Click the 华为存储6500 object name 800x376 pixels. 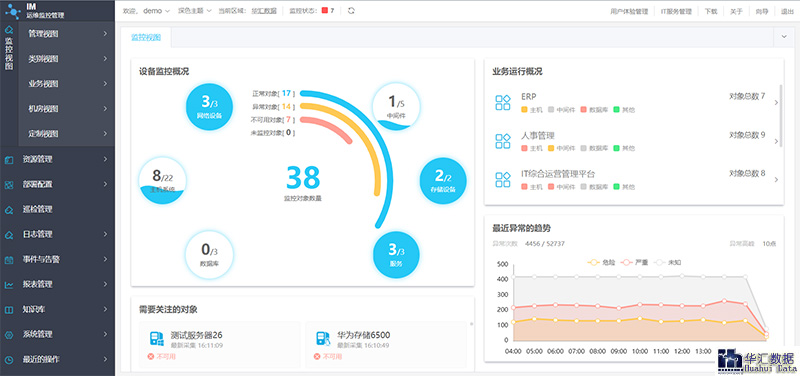pos(363,335)
